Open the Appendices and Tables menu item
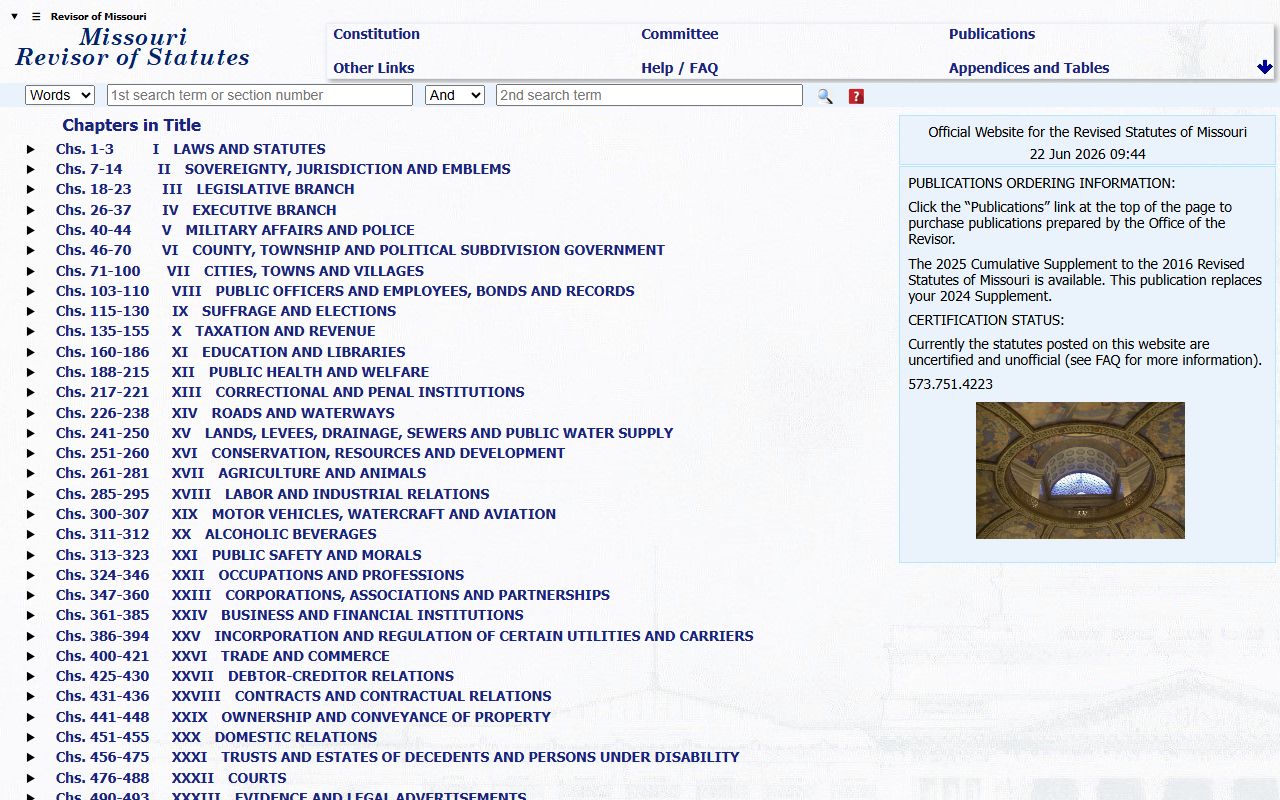Image resolution: width=1280 pixels, height=800 pixels. (x=1029, y=68)
